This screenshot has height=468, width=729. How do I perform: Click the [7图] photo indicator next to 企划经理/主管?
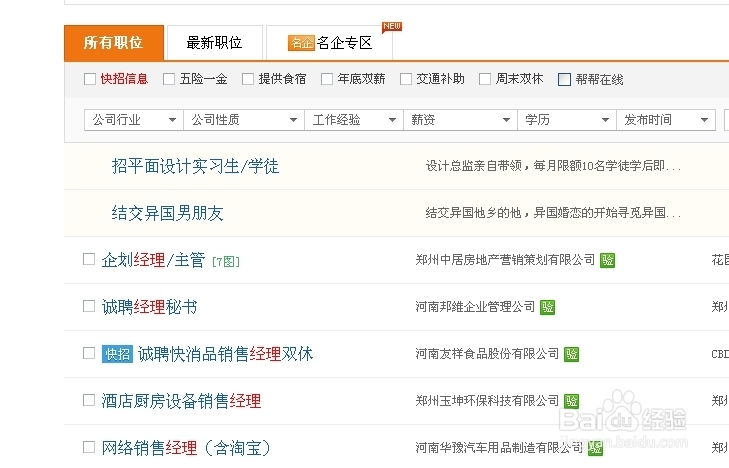[225, 262]
